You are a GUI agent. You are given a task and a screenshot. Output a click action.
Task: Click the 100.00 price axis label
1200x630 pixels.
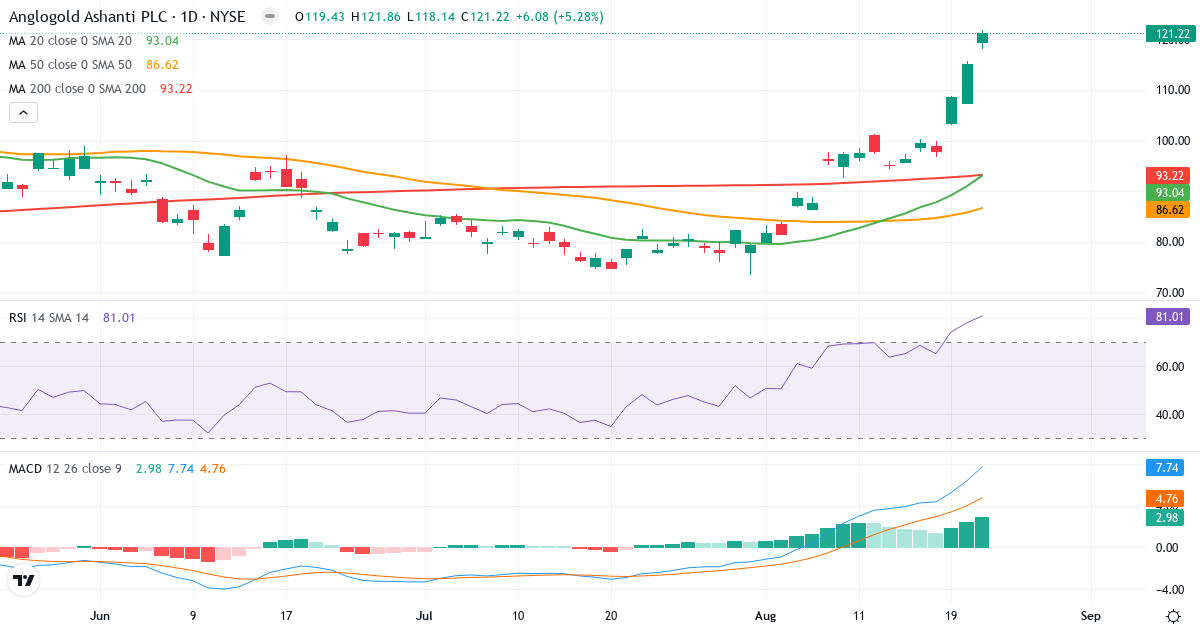coord(1172,141)
